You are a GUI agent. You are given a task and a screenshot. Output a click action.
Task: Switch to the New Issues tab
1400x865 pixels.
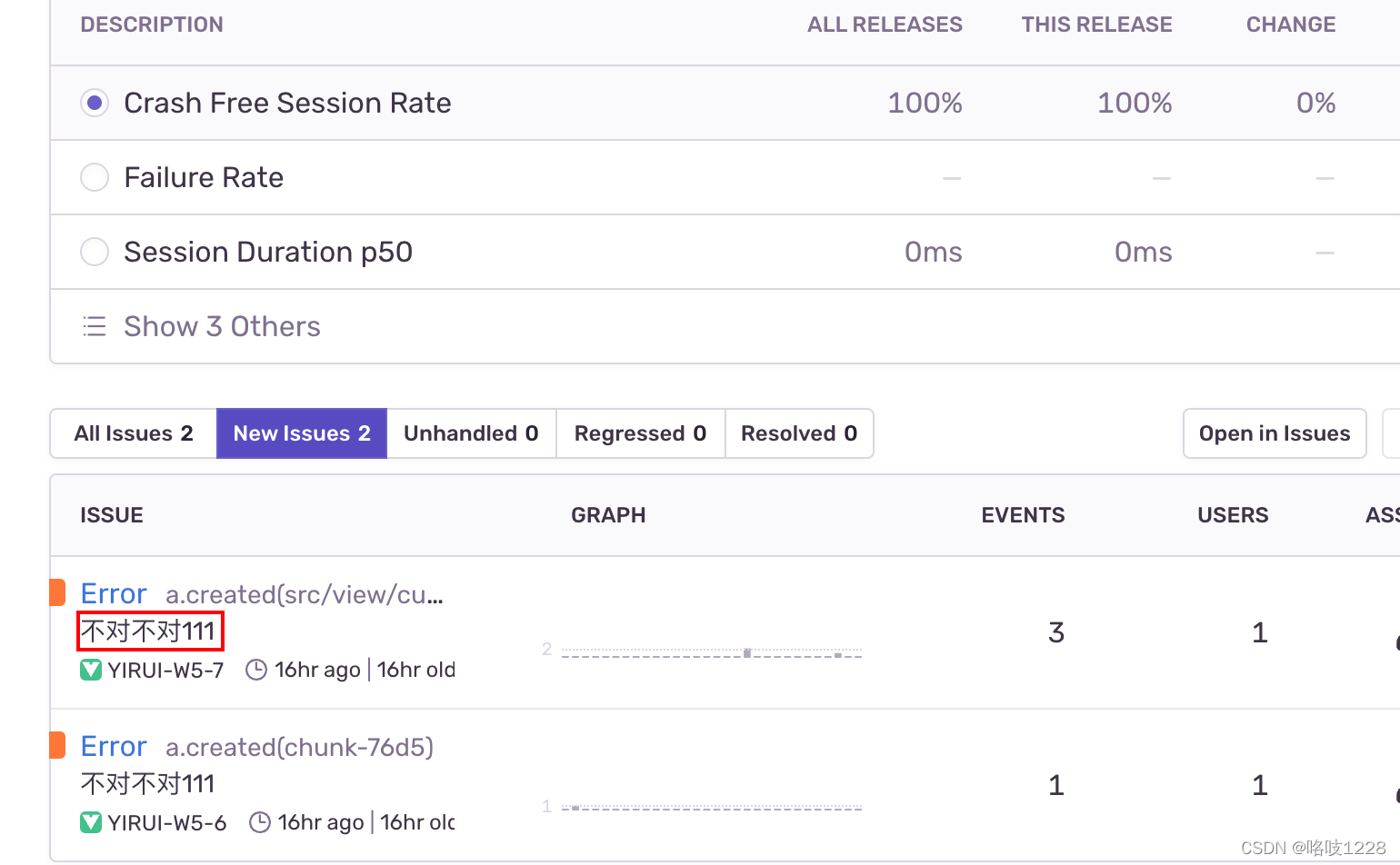(302, 433)
